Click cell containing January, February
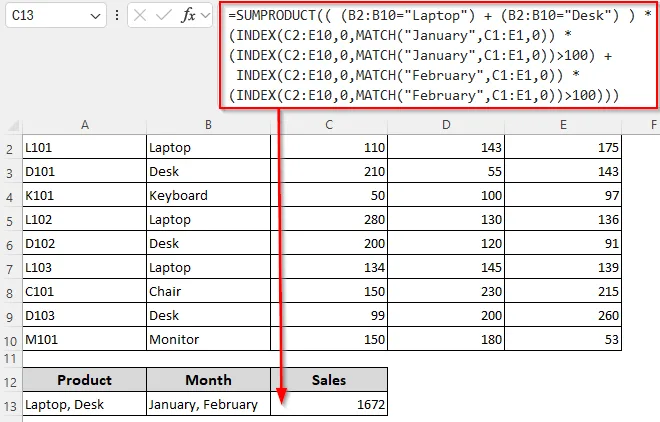Screen dimensions: 660x422 pos(208,404)
